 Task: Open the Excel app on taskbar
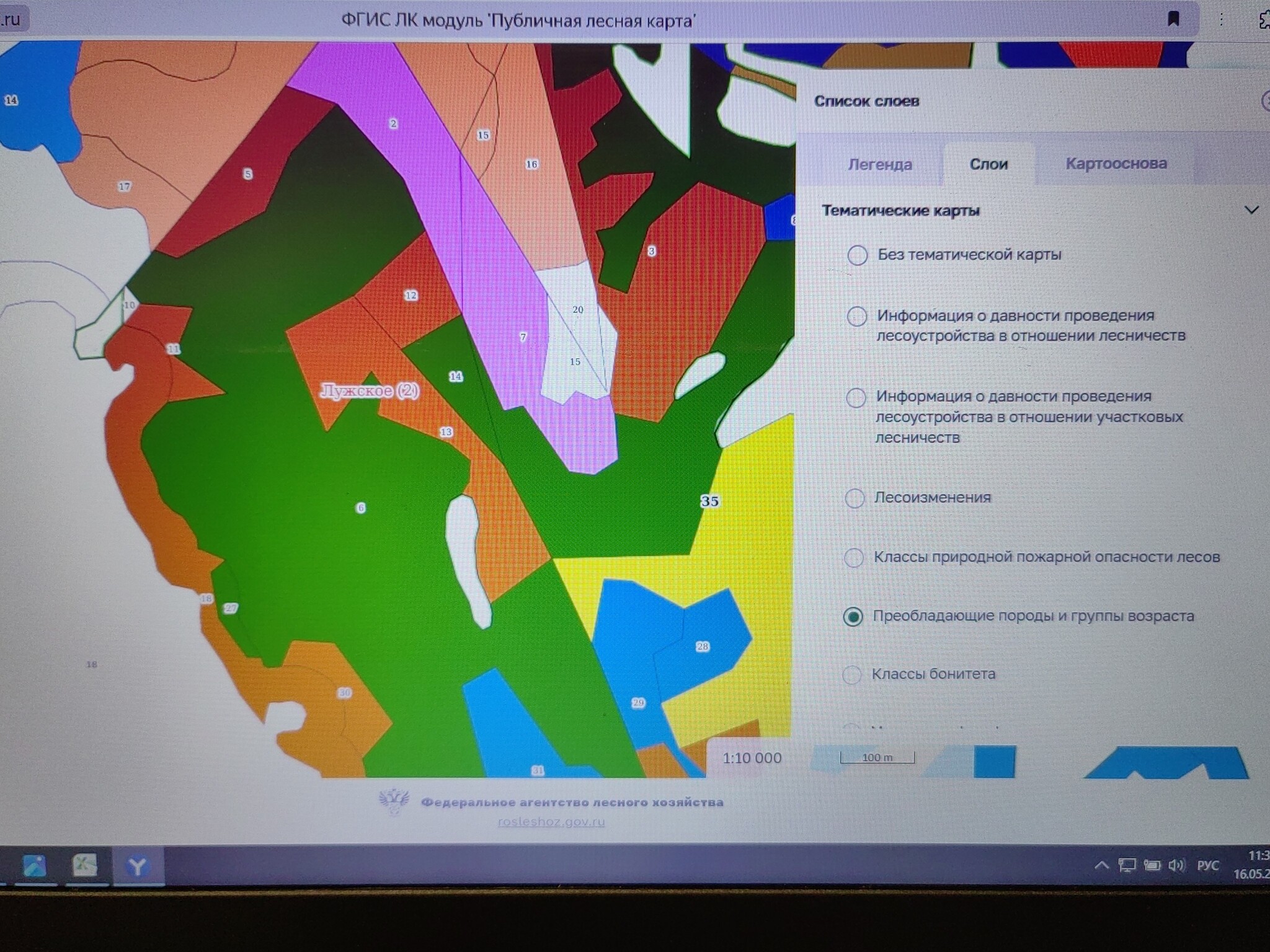pyautogui.click(x=85, y=865)
